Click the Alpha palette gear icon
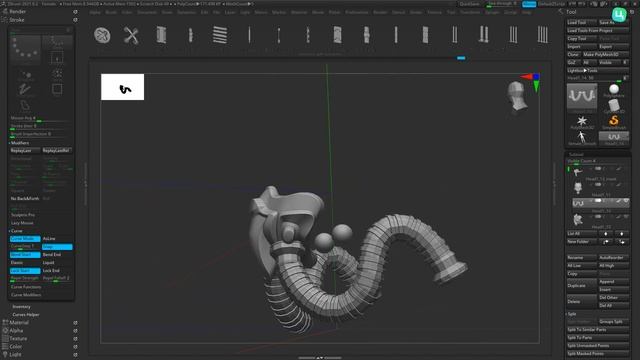The height and width of the screenshot is (360, 640). [x=75, y=331]
